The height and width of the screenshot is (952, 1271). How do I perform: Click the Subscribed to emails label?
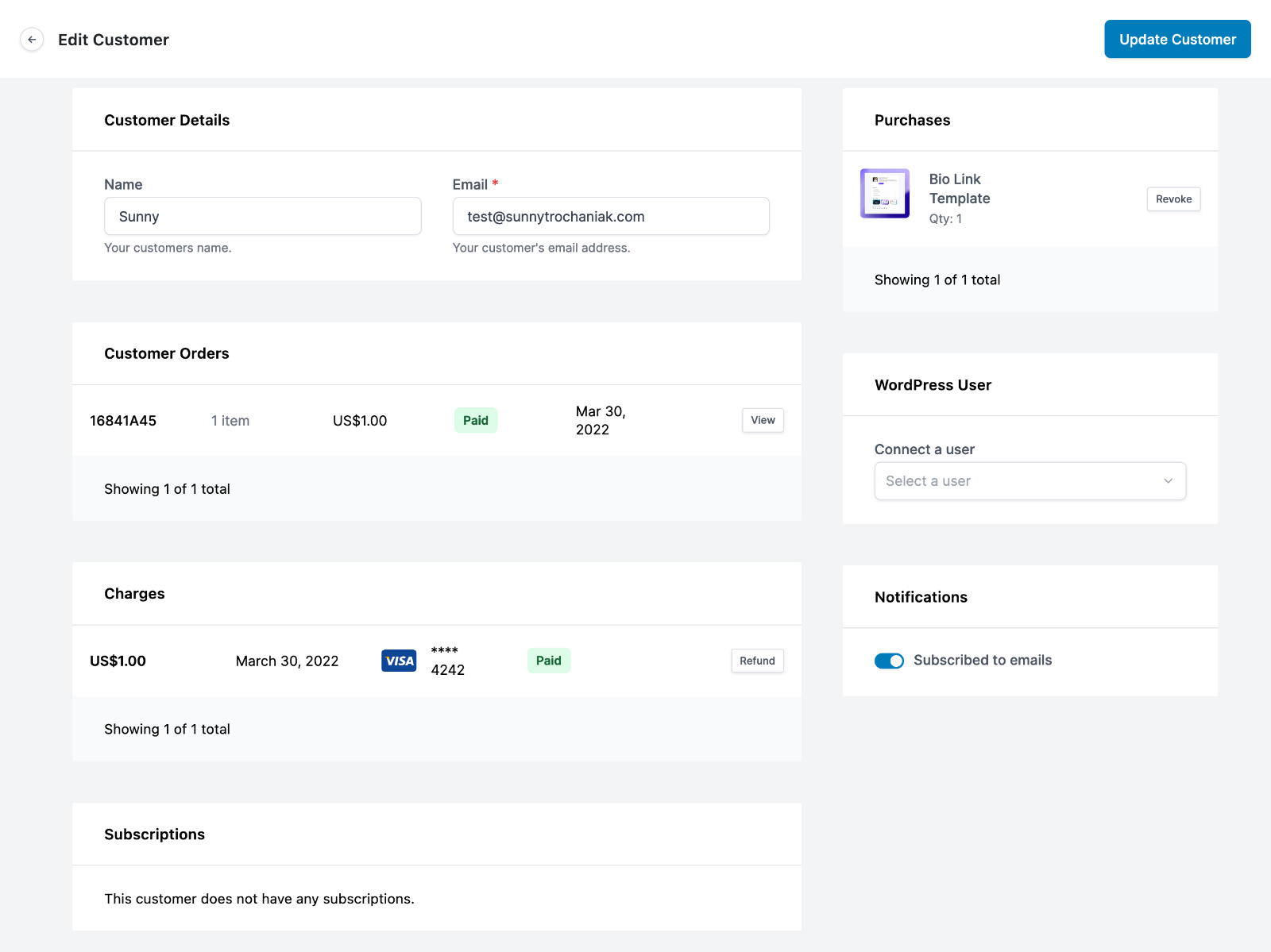click(x=983, y=661)
